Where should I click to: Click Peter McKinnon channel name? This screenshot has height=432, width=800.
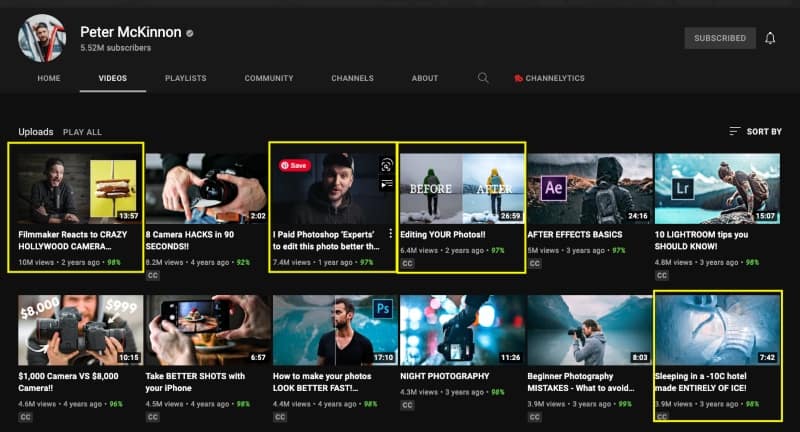click(x=131, y=32)
